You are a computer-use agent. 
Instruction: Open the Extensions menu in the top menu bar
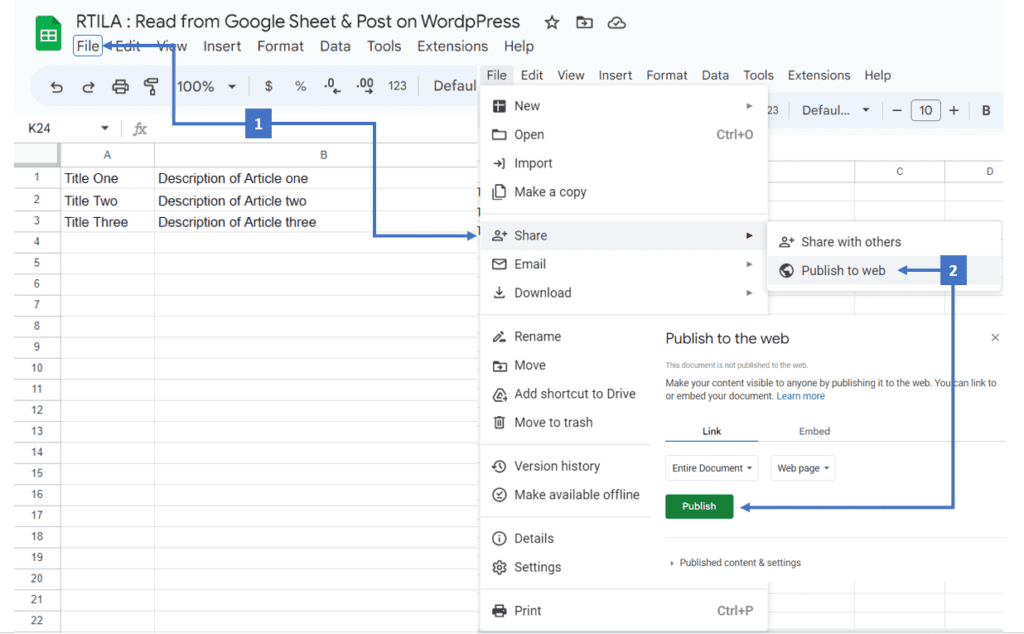click(453, 46)
